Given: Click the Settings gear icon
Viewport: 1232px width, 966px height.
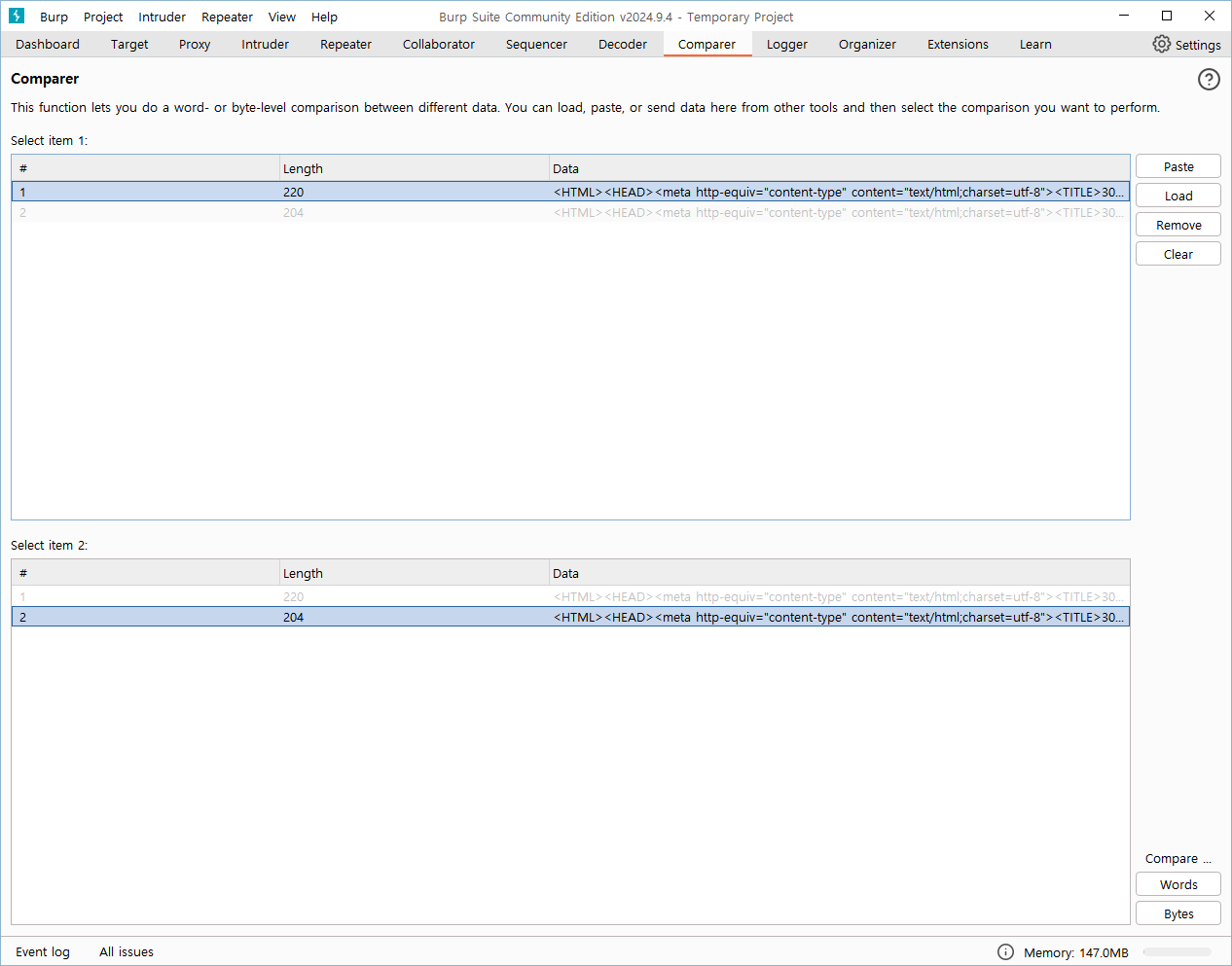Looking at the screenshot, I should 1161,44.
